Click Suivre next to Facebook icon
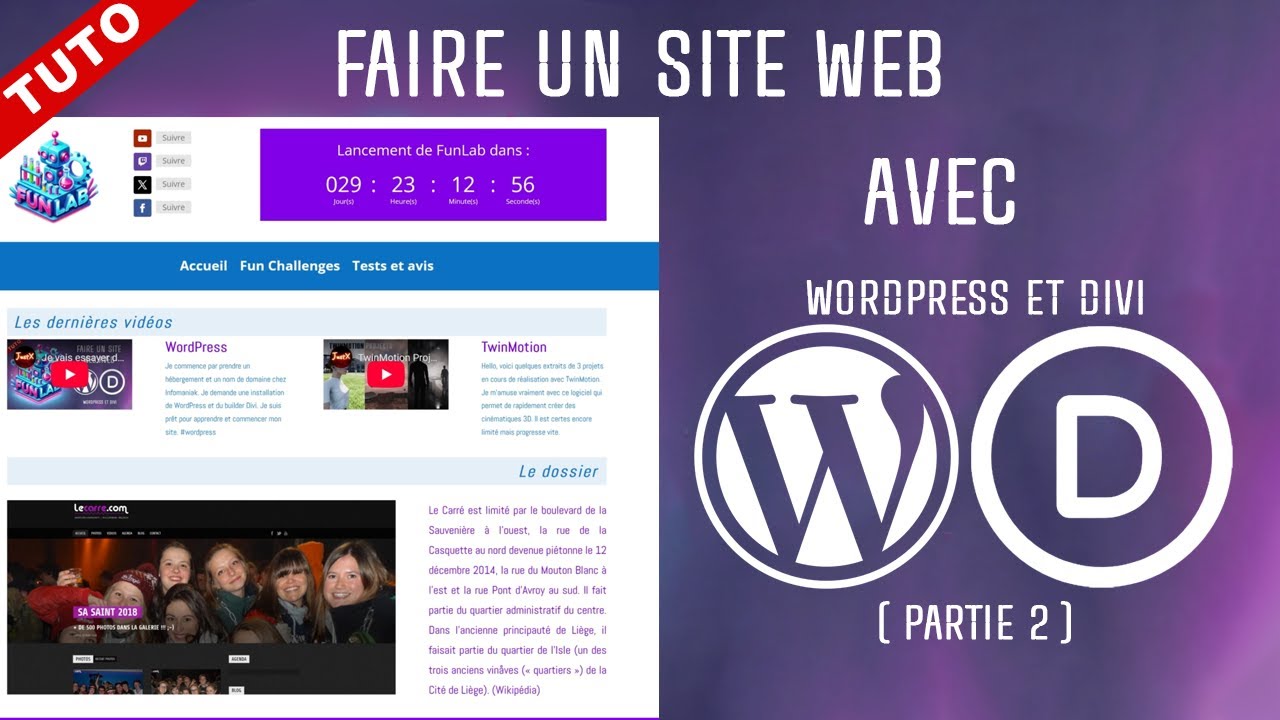The image size is (1280, 720). (174, 208)
